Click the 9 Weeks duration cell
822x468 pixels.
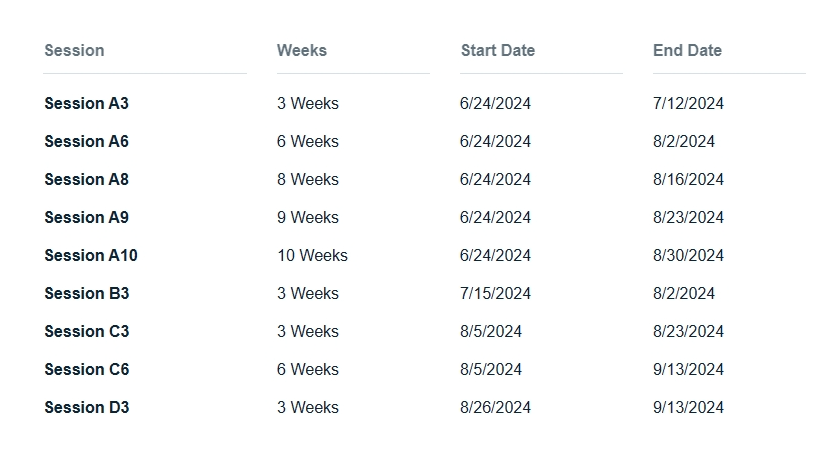point(308,217)
